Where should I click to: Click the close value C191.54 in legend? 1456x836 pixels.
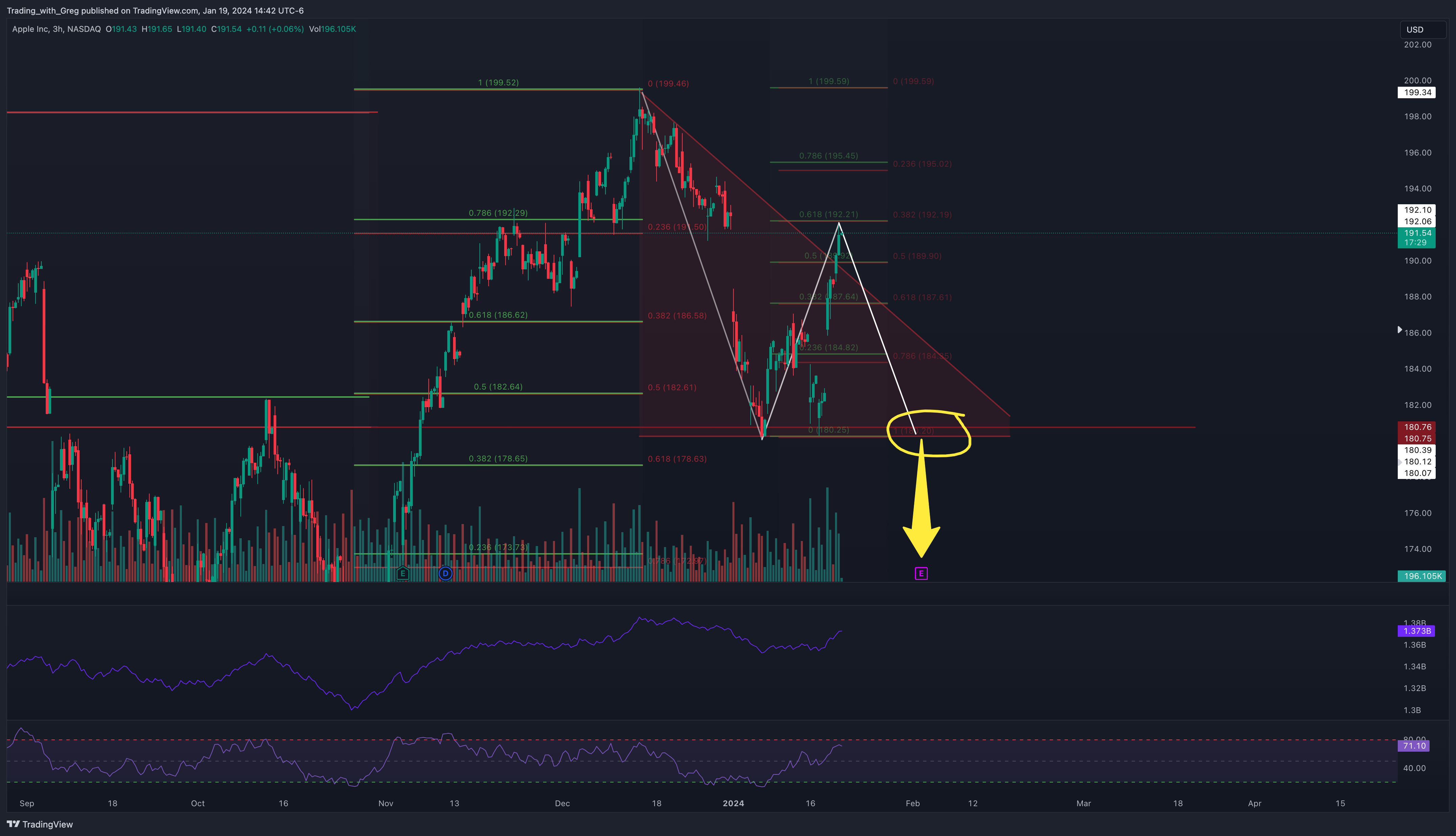click(x=226, y=29)
